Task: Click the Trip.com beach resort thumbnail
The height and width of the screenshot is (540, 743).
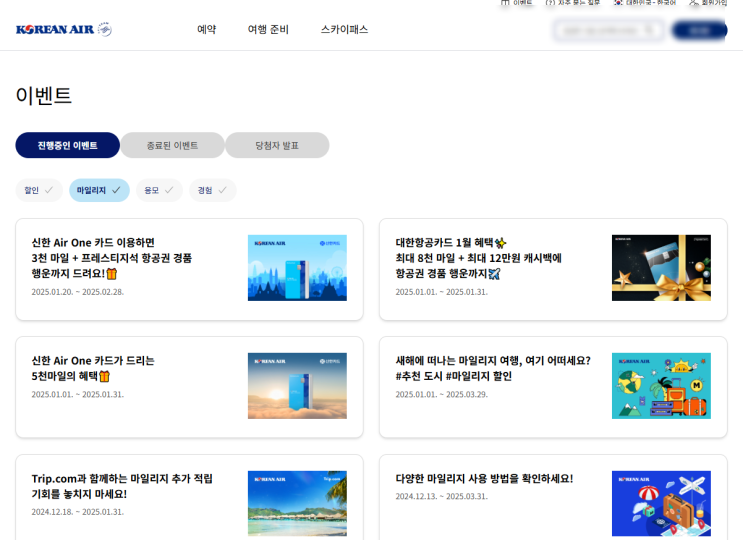Action: click(297, 504)
